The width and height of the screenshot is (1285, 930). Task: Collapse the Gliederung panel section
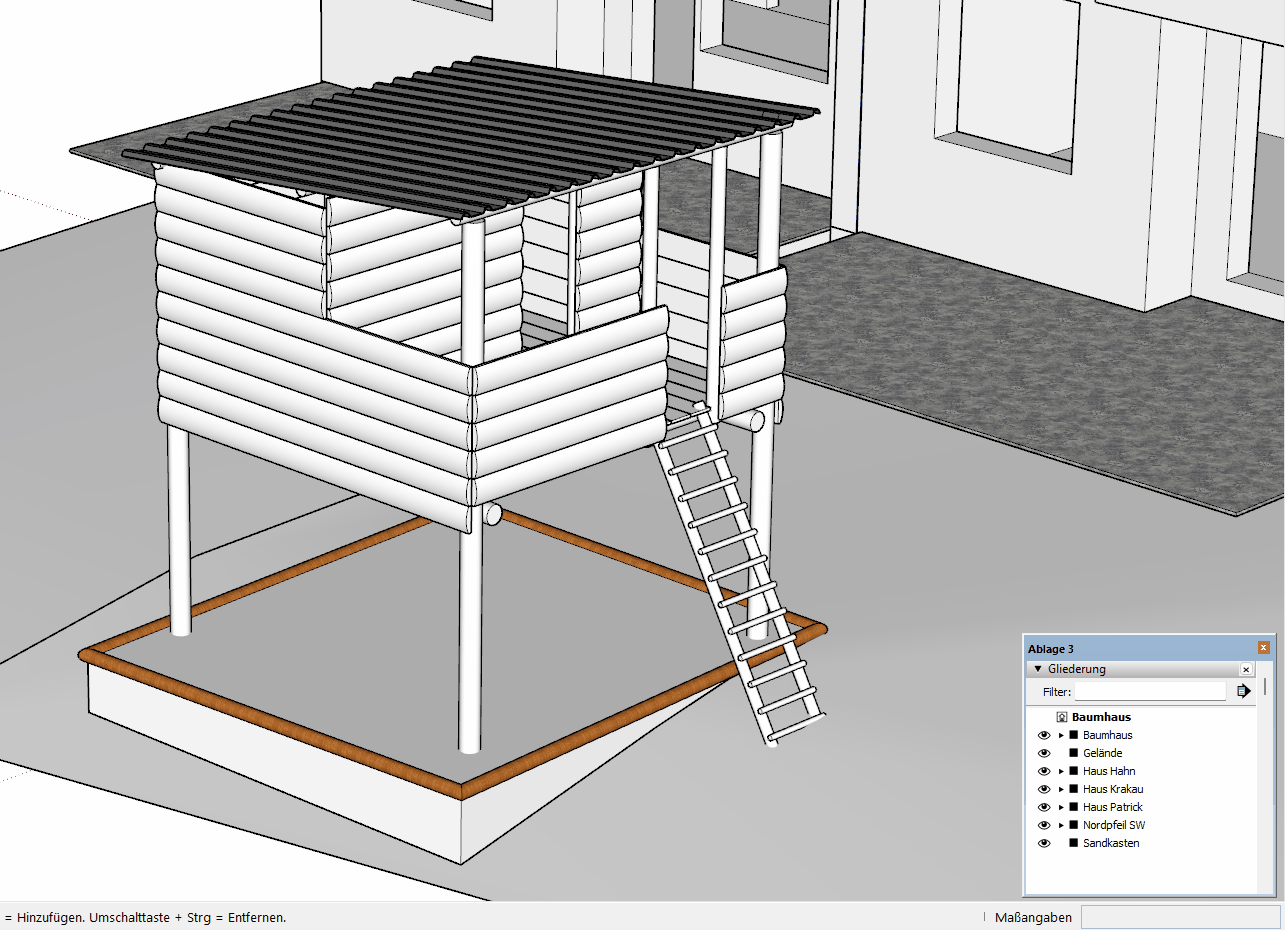(1038, 669)
